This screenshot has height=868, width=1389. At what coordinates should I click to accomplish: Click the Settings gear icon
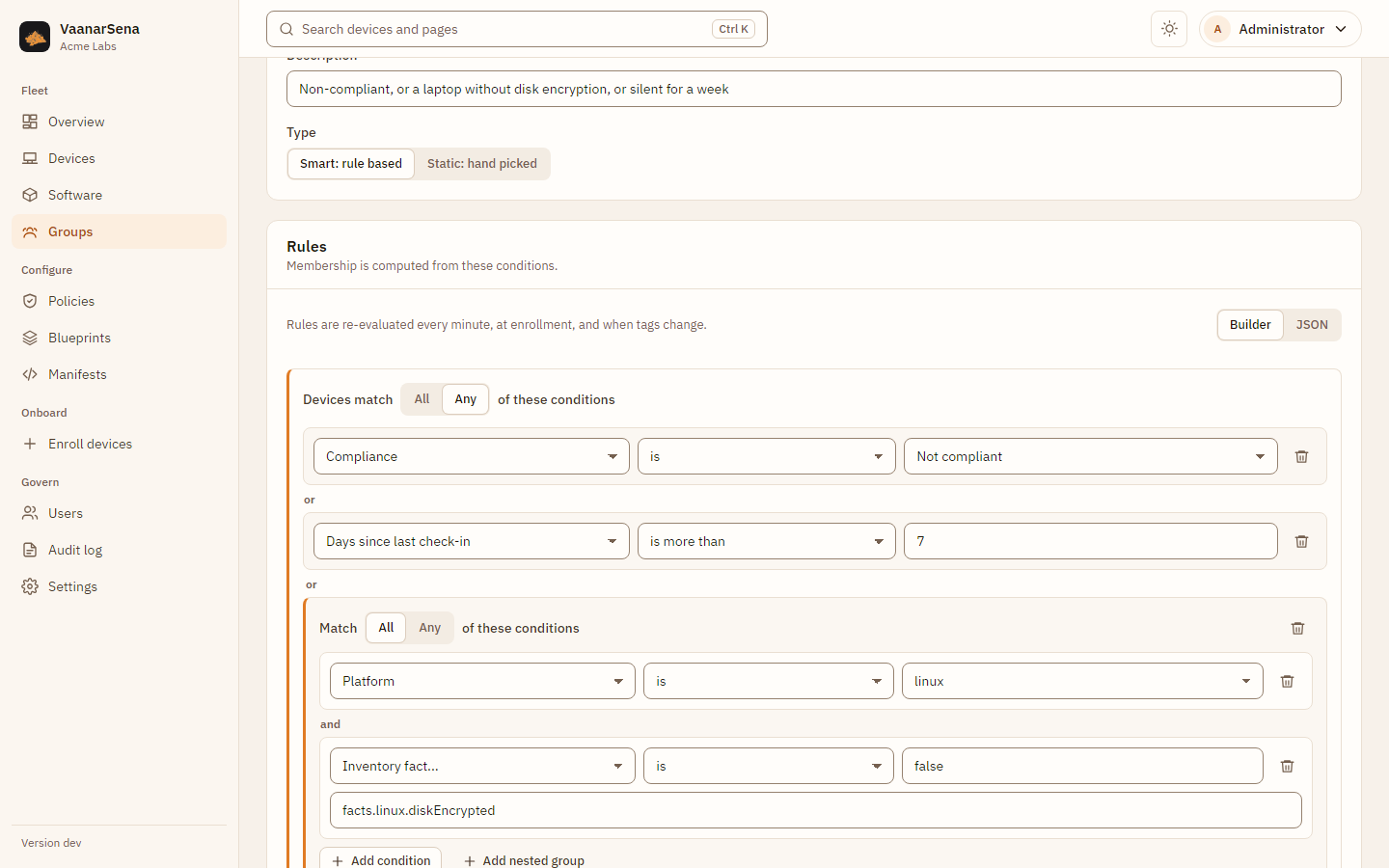pyautogui.click(x=30, y=586)
